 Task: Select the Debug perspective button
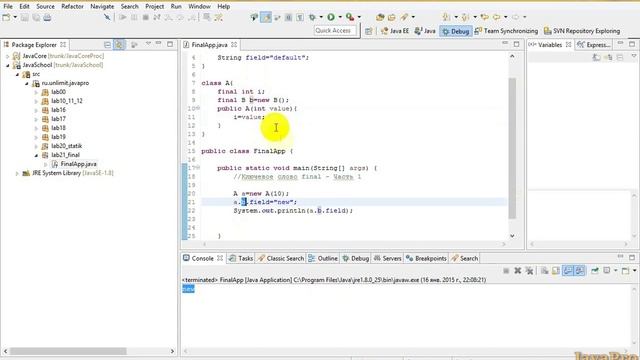(456, 31)
